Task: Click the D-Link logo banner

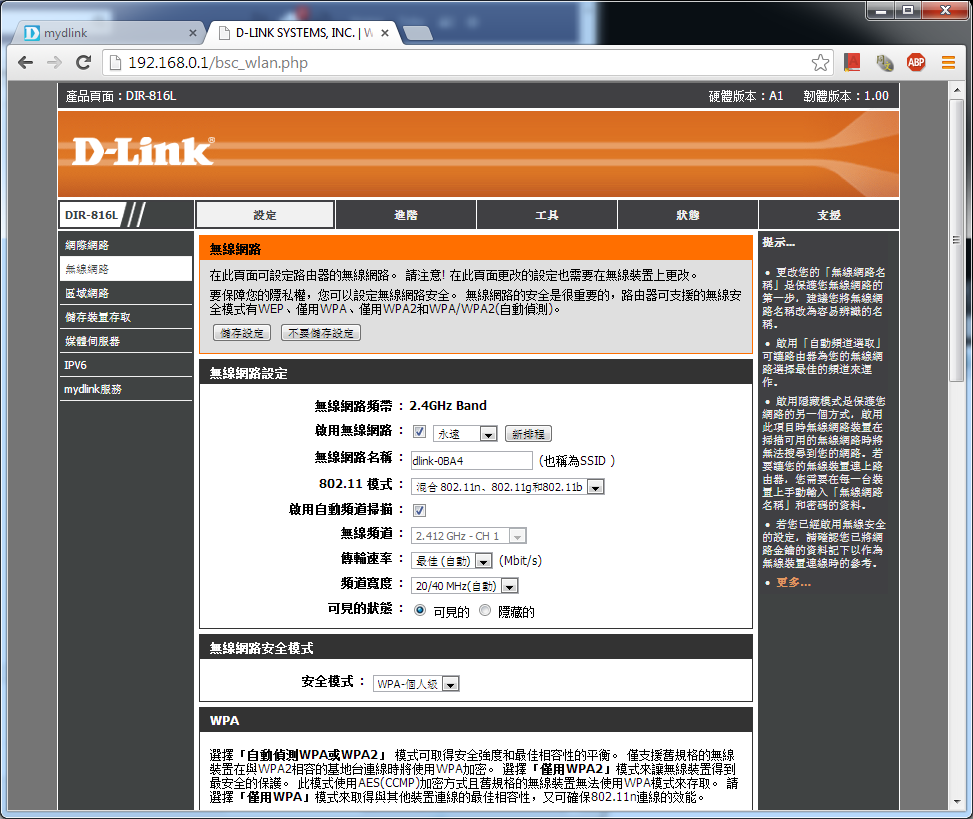Action: pos(142,151)
